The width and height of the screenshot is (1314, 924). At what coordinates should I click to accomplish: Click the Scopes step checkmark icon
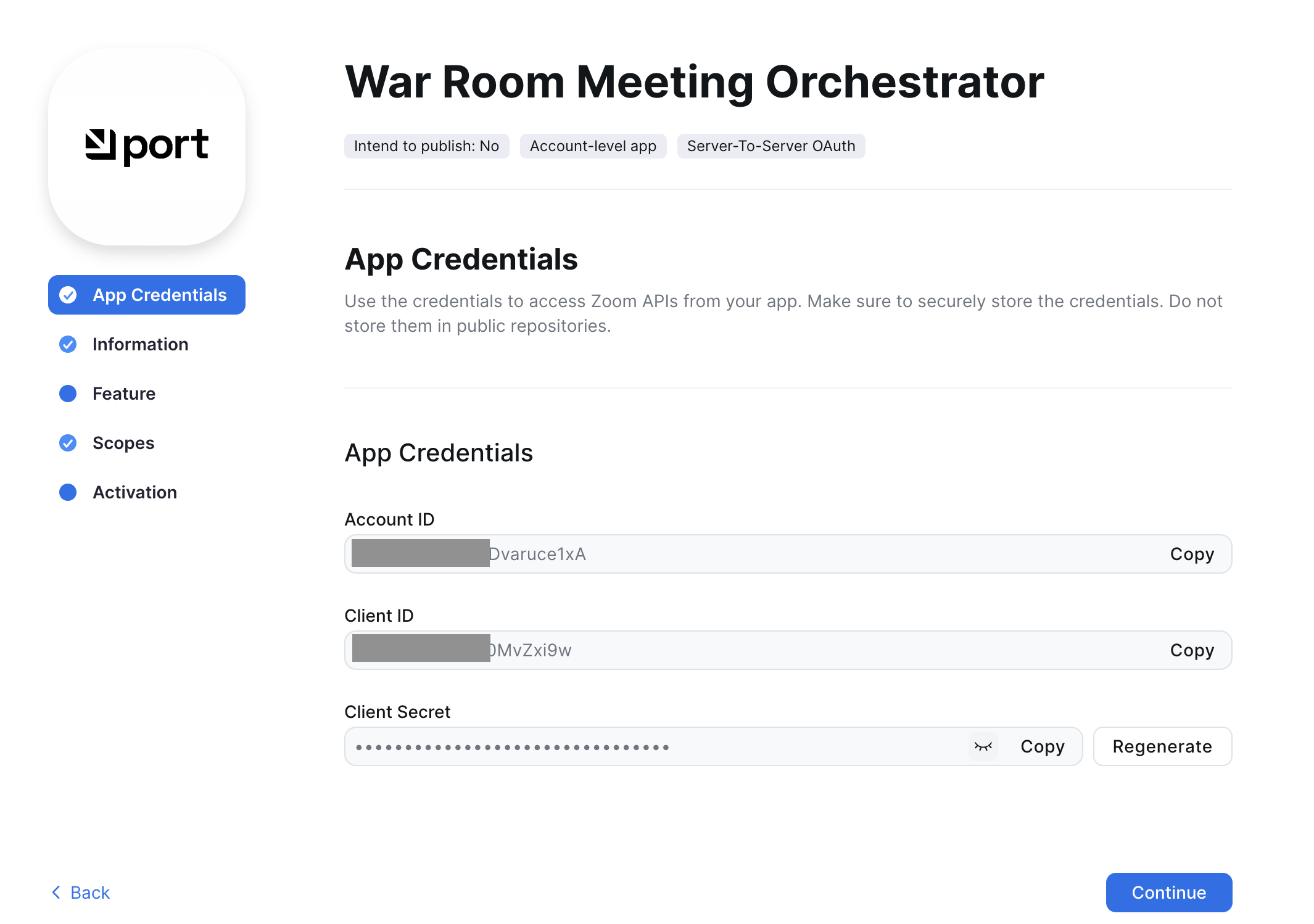tap(68, 443)
